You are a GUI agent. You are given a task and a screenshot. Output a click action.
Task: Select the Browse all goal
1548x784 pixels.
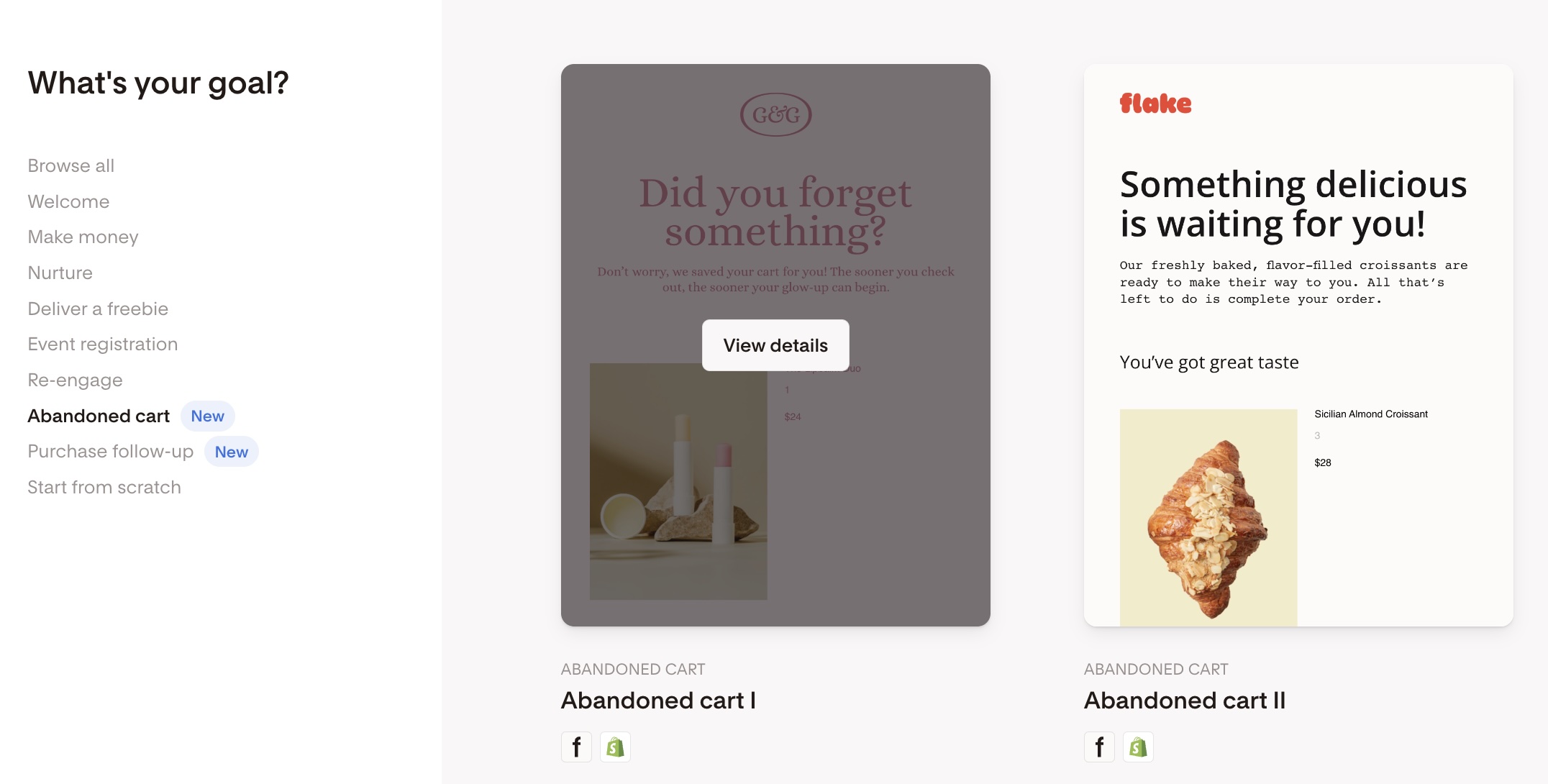coord(71,165)
